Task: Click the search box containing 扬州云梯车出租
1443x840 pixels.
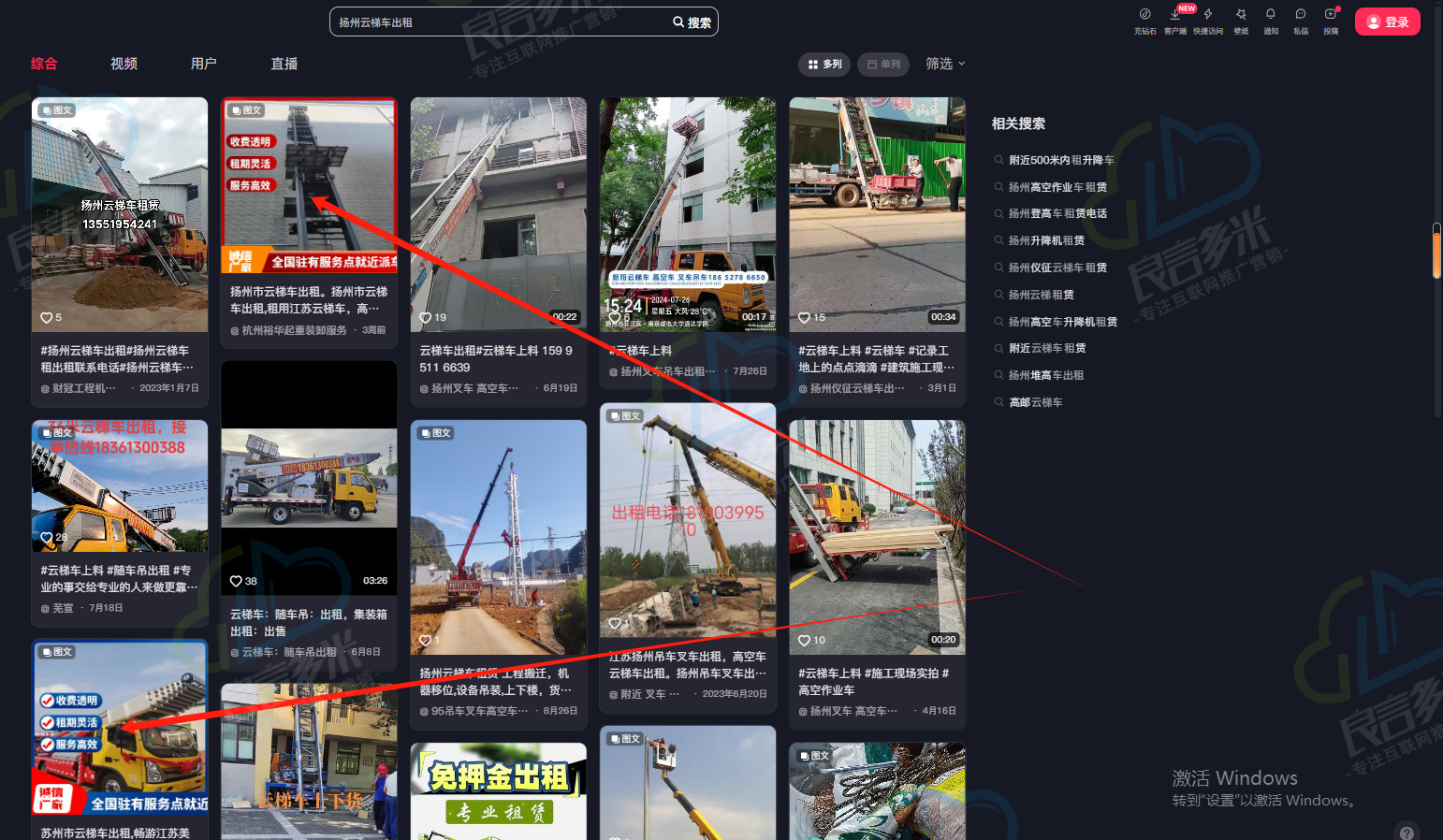Action: click(496, 22)
